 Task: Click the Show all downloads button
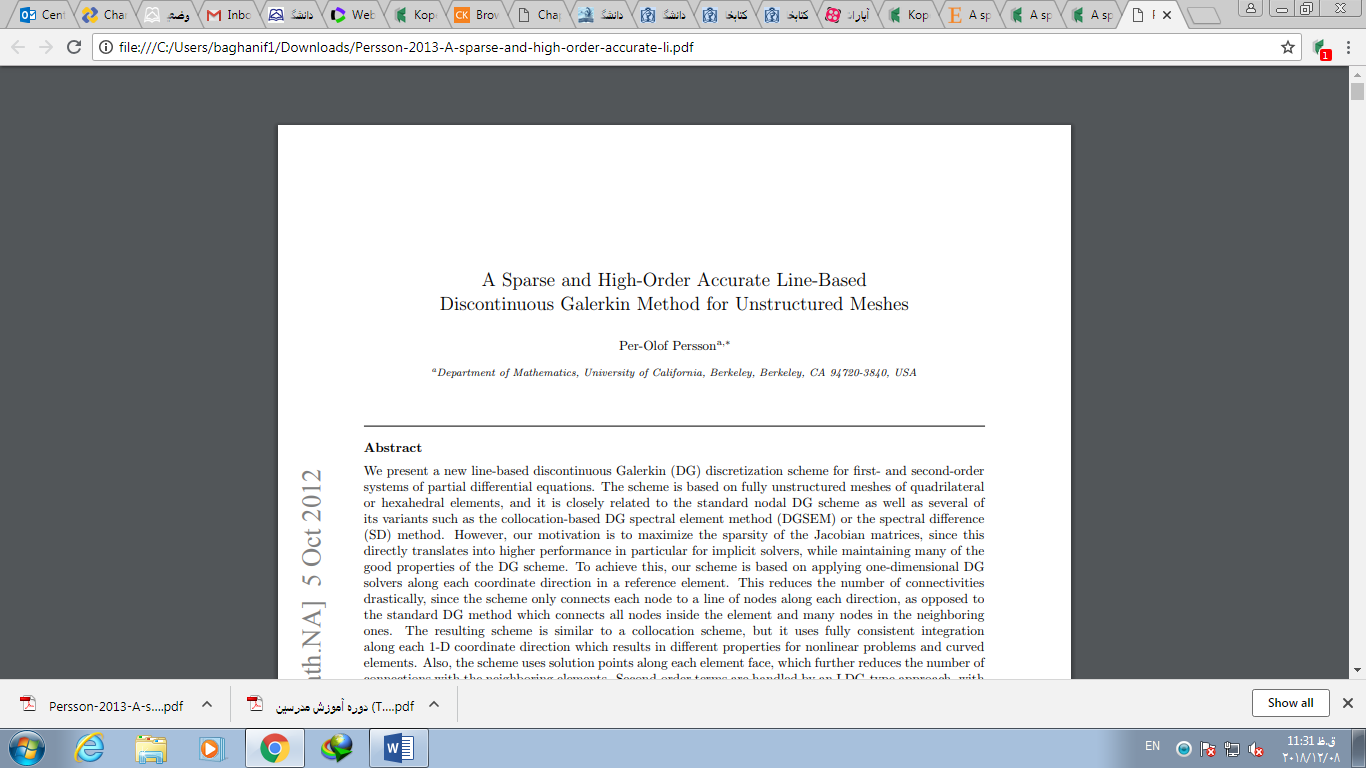(x=1290, y=703)
